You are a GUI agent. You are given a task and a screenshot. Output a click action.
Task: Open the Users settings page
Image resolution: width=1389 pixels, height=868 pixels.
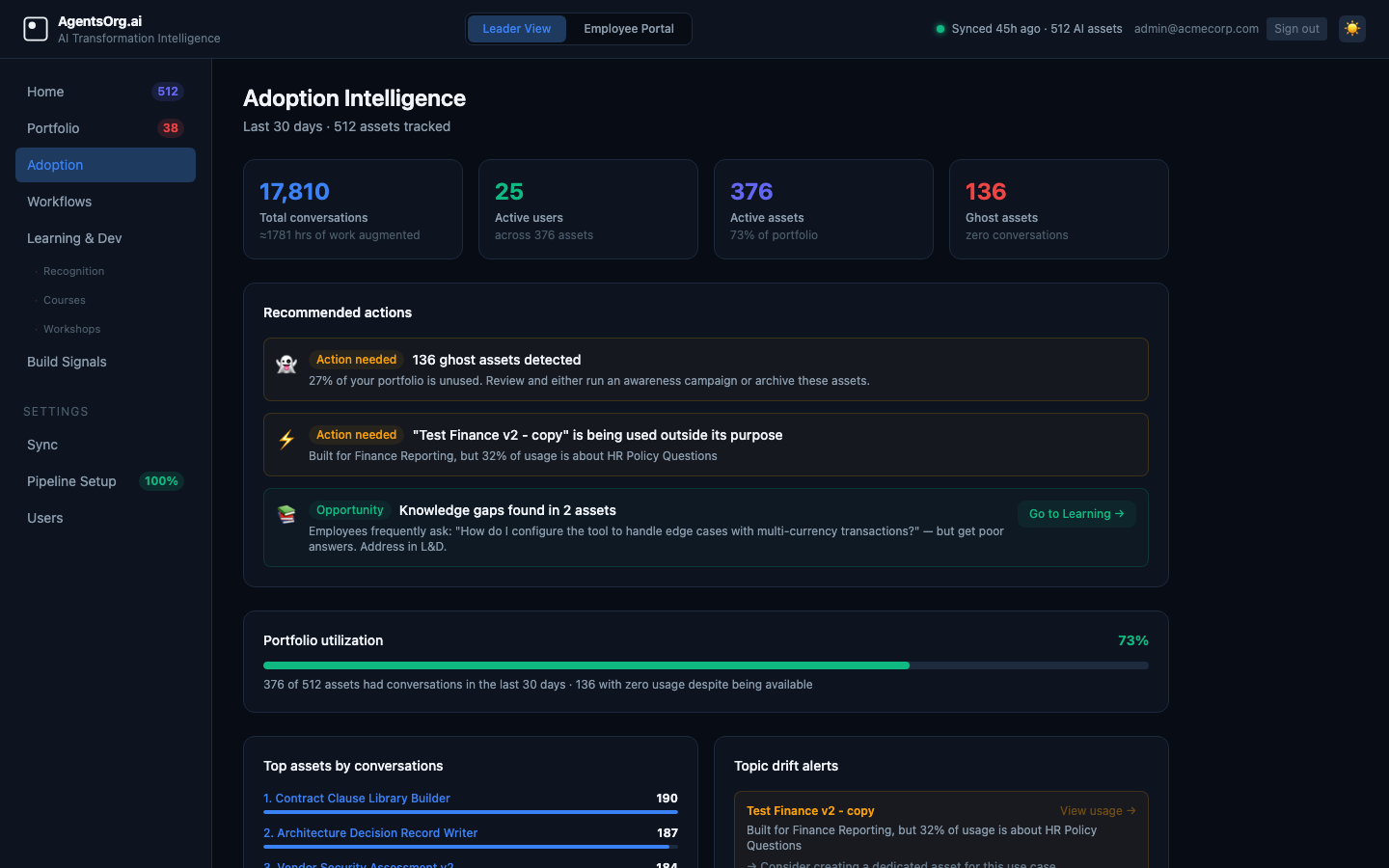[x=44, y=518]
